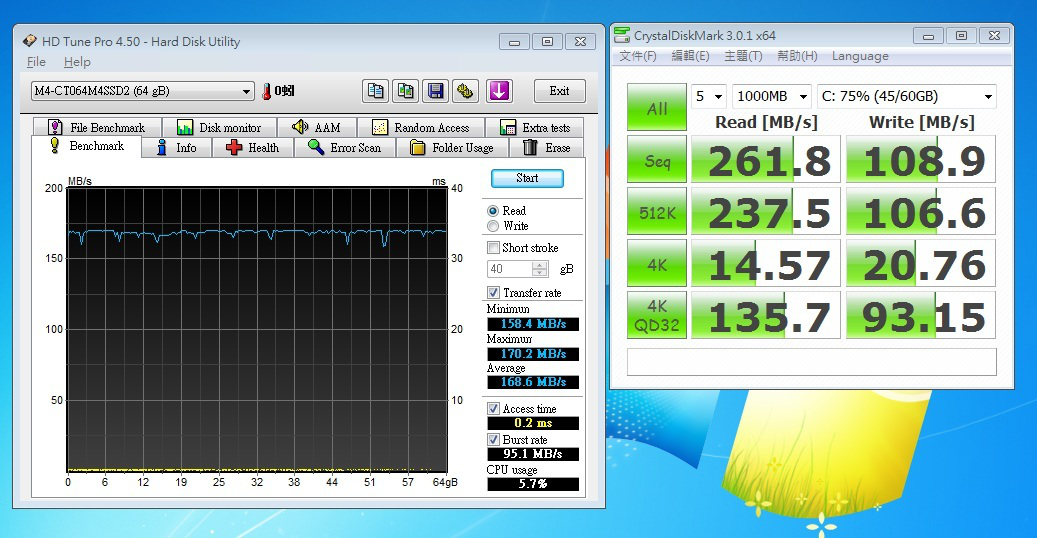This screenshot has height=538, width=1037.
Task: Open the C: 75% drive selection dropdown
Action: [907, 97]
